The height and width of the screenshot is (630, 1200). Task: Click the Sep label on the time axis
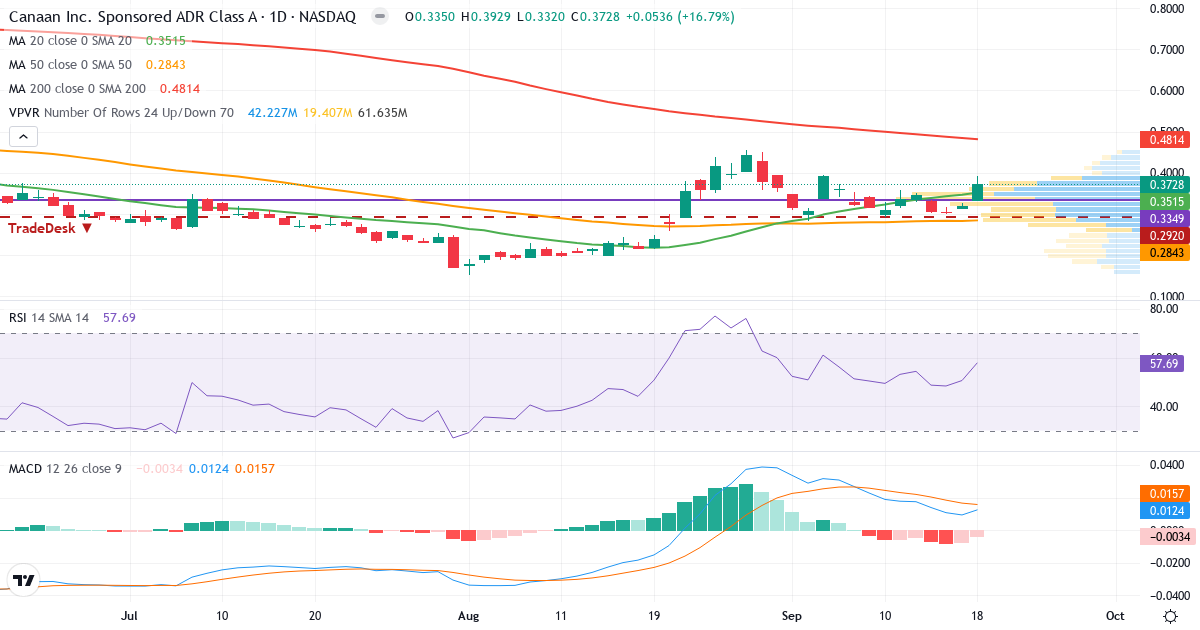(x=792, y=615)
